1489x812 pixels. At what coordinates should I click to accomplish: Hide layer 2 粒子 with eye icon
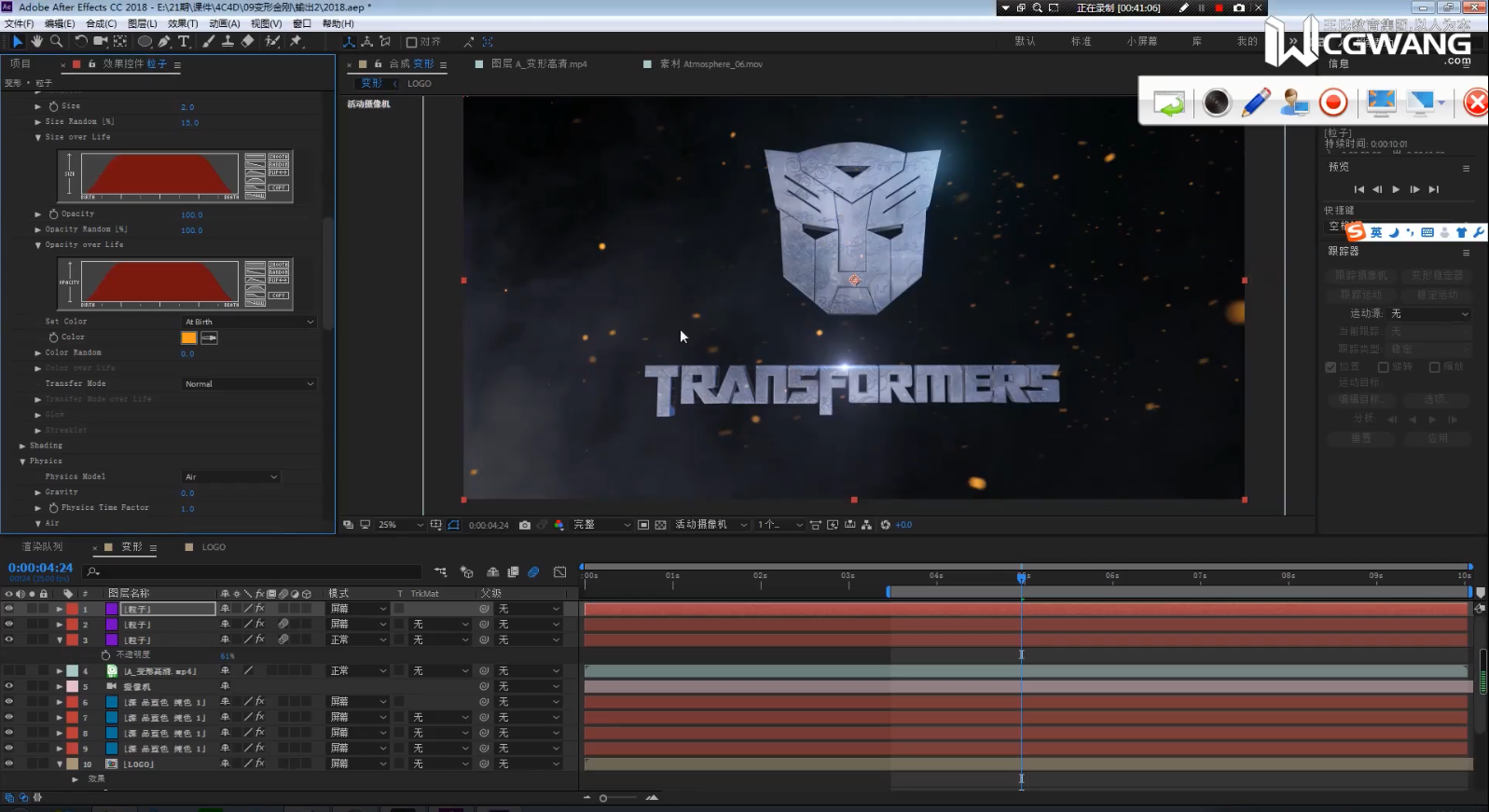pos(9,625)
